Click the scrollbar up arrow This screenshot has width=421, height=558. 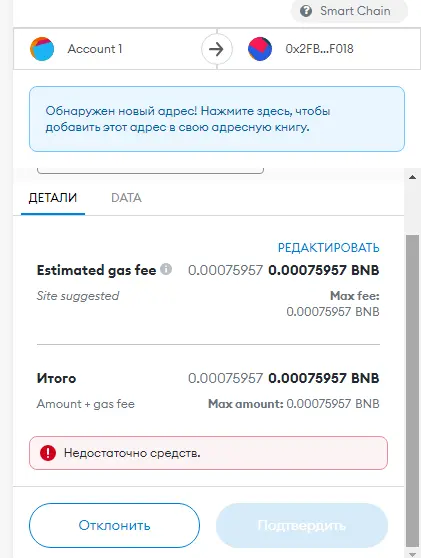click(x=412, y=177)
